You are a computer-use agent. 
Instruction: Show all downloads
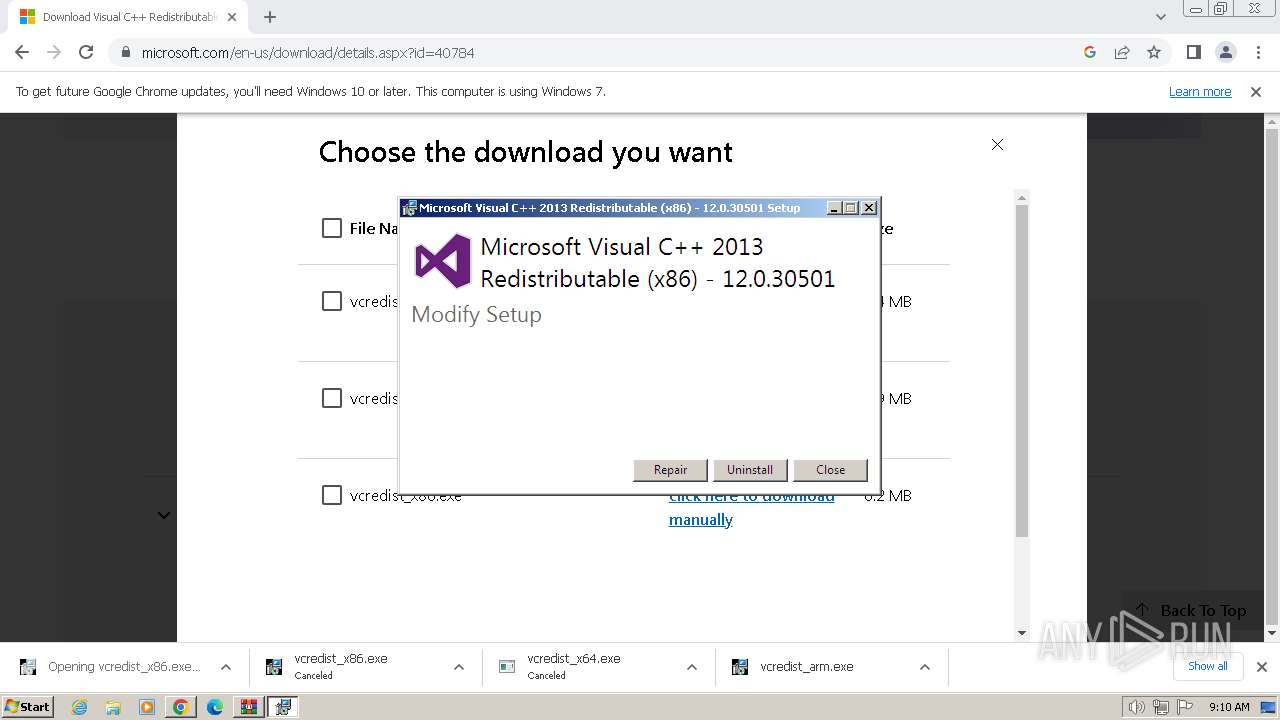1208,666
